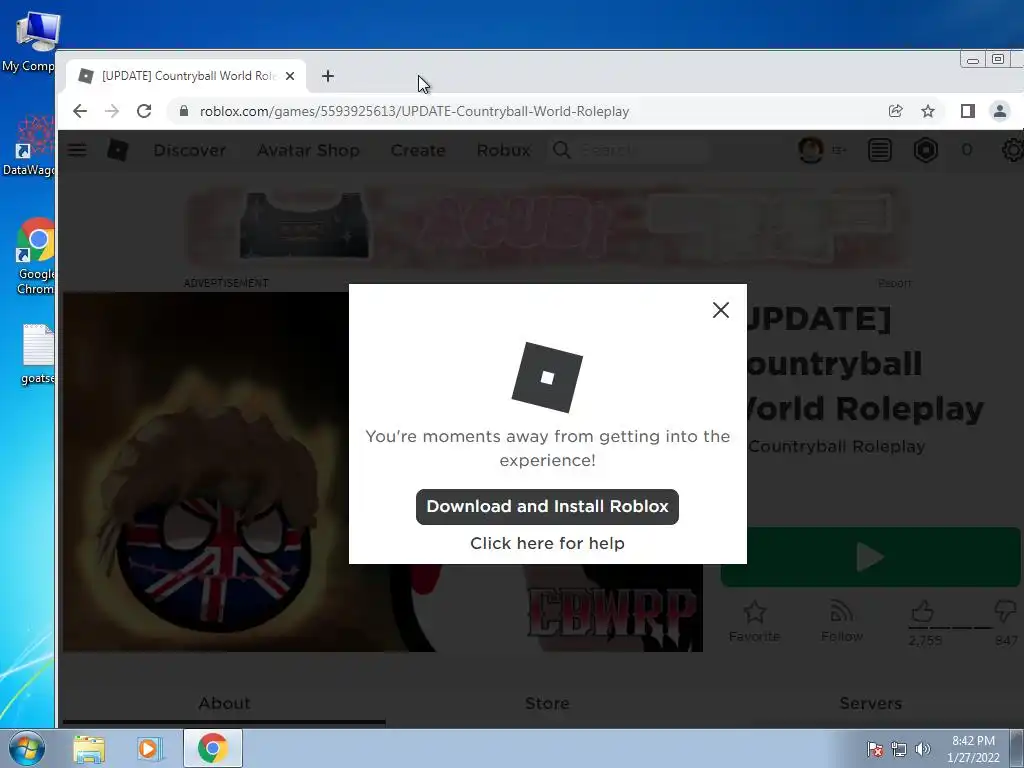Click the Roblox home logo
The width and height of the screenshot is (1024, 768).
tap(118, 150)
